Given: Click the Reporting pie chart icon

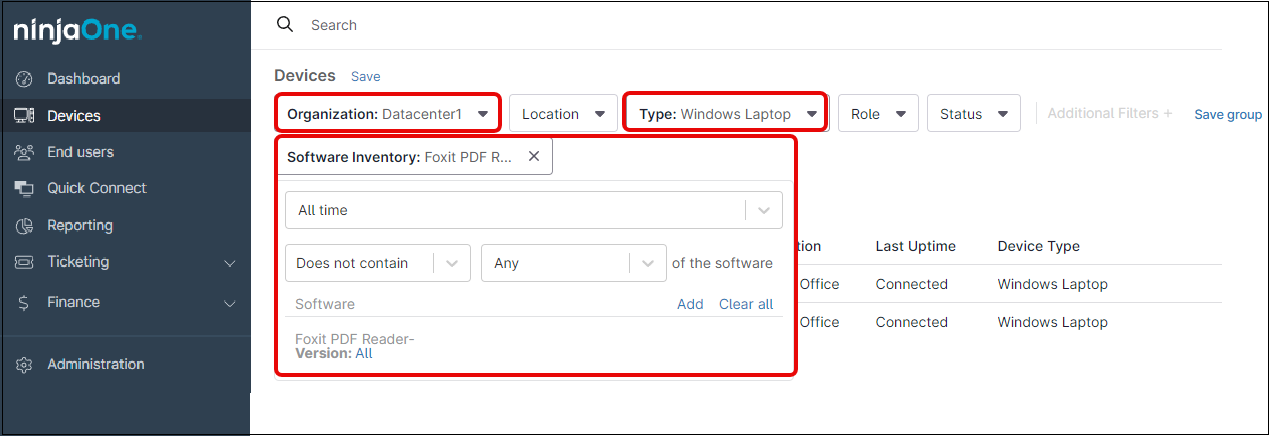Looking at the screenshot, I should click(x=25, y=226).
